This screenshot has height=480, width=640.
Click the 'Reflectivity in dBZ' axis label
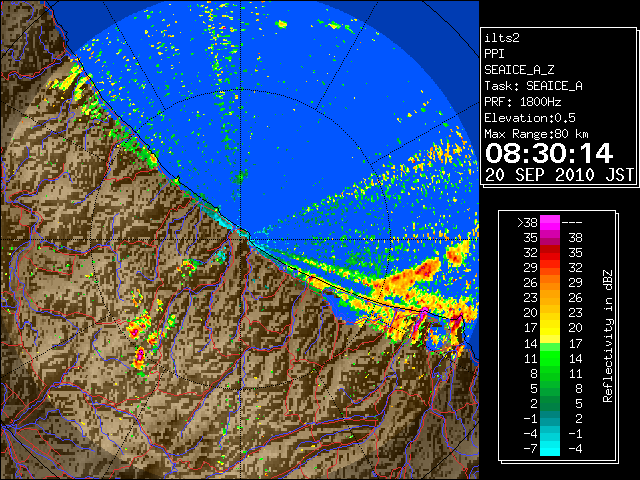coord(608,336)
